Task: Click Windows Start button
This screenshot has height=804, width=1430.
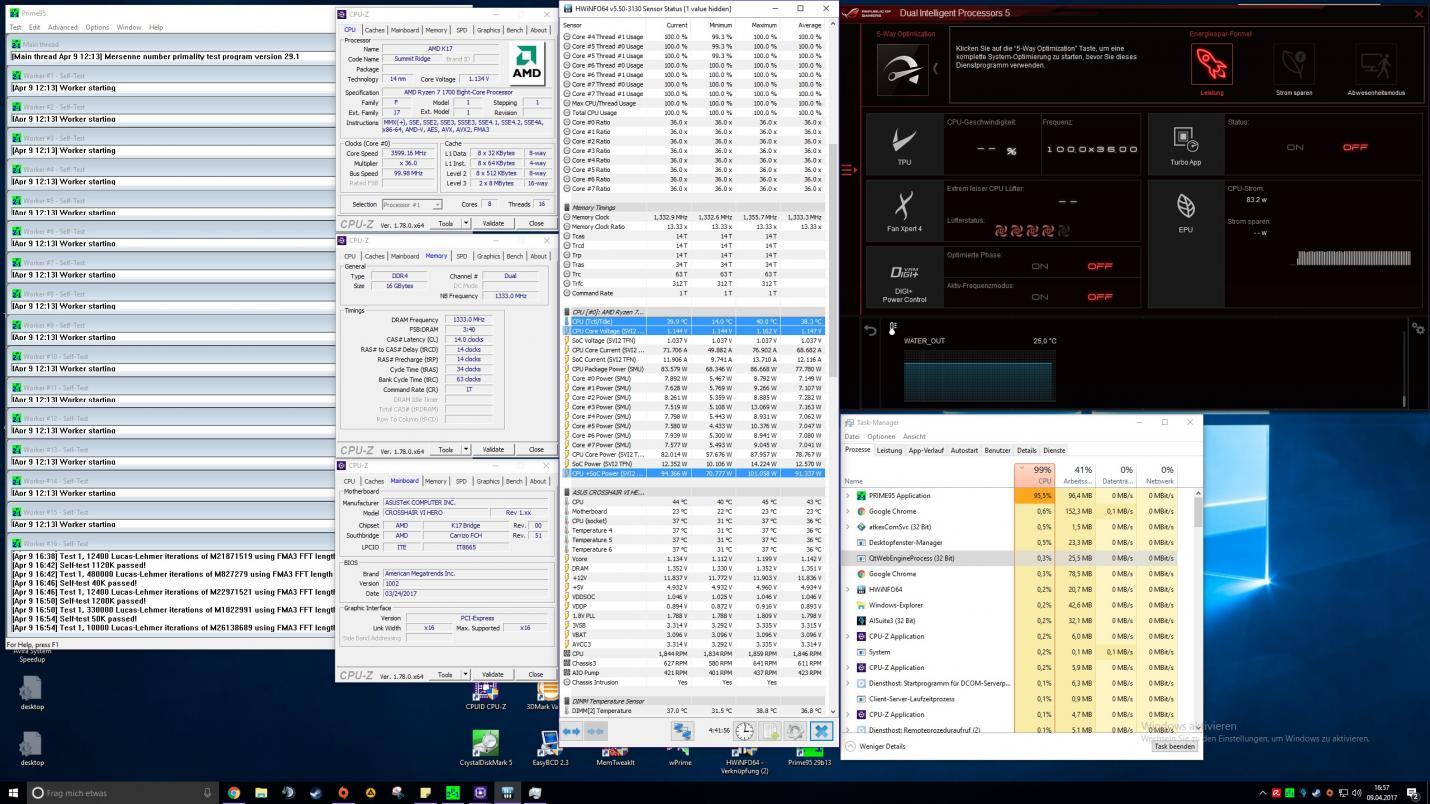Action: 12,792
